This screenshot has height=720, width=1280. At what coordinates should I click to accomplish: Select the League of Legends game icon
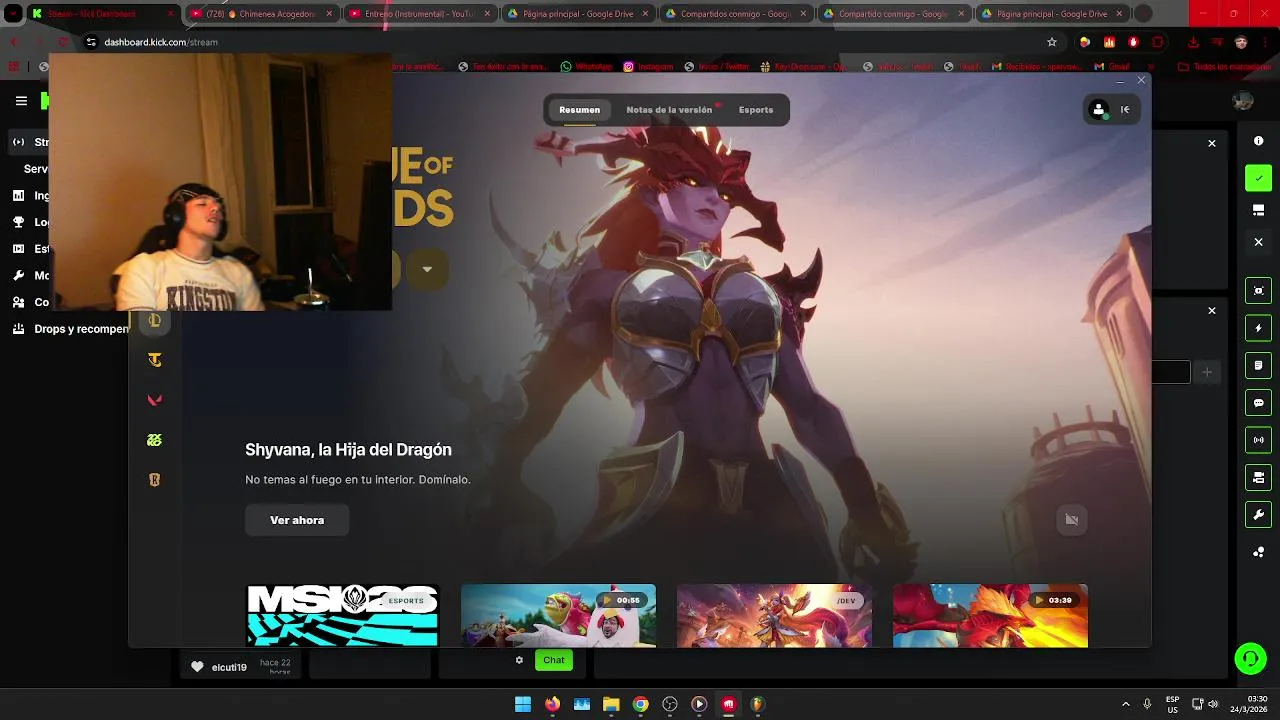click(x=154, y=320)
